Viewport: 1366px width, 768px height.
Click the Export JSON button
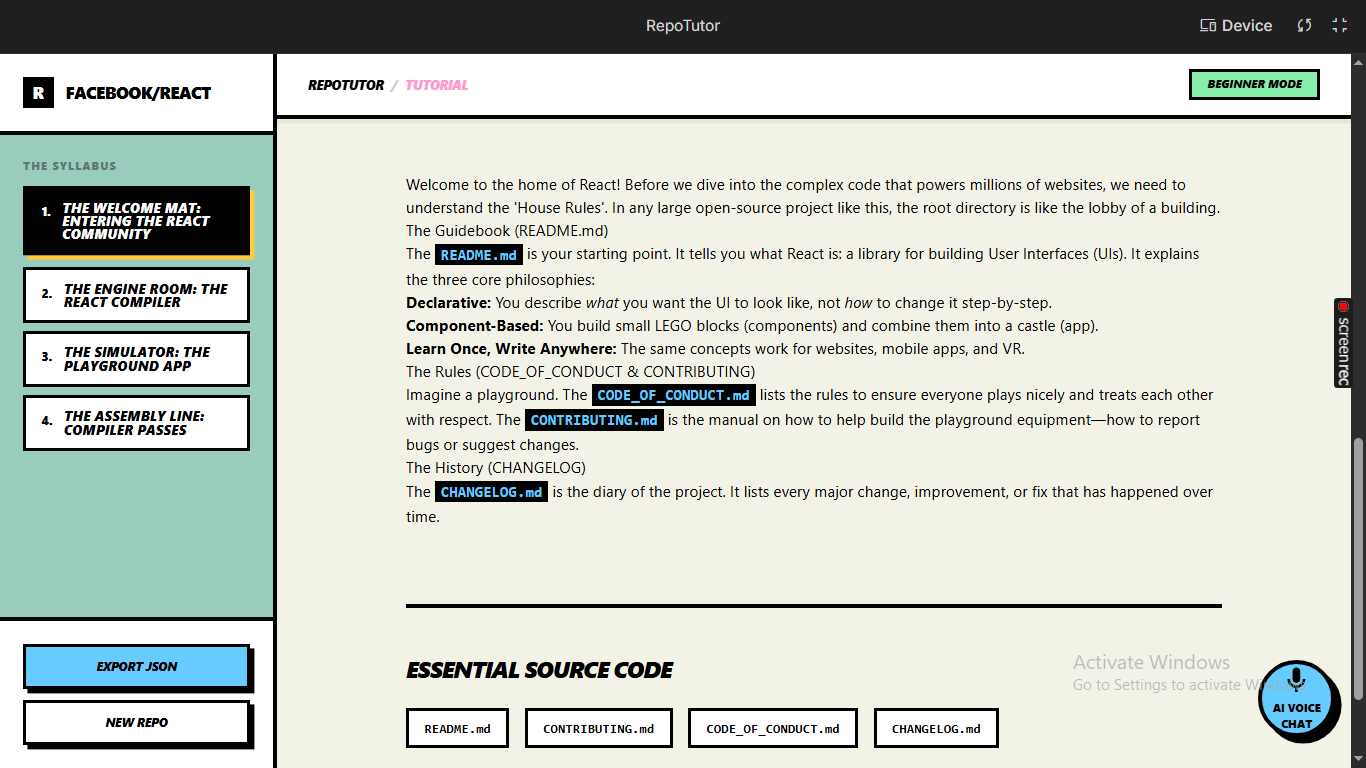click(136, 667)
